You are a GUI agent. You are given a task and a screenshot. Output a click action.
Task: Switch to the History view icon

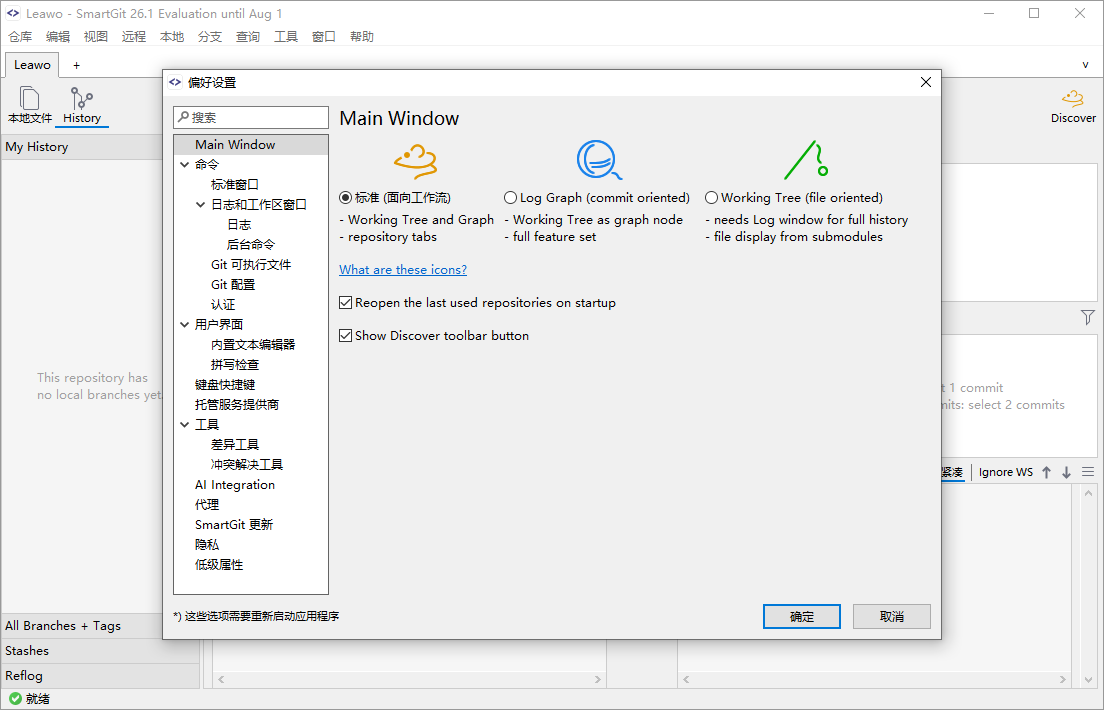tap(82, 104)
